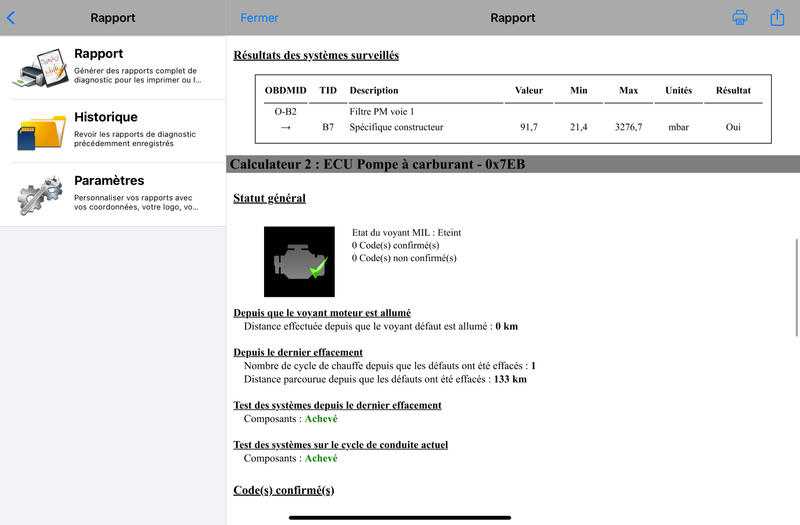Print the report with the printer icon

740,18
